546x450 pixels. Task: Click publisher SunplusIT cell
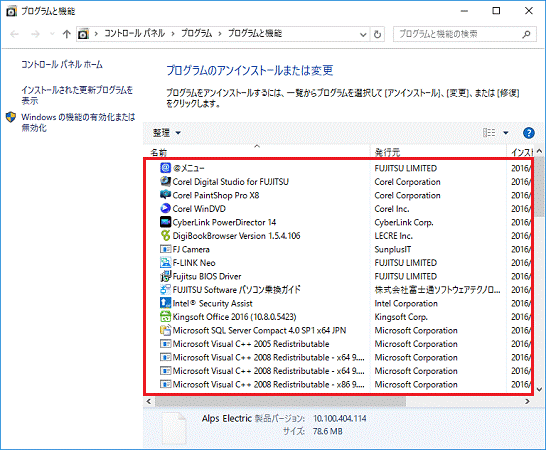[x=392, y=249]
